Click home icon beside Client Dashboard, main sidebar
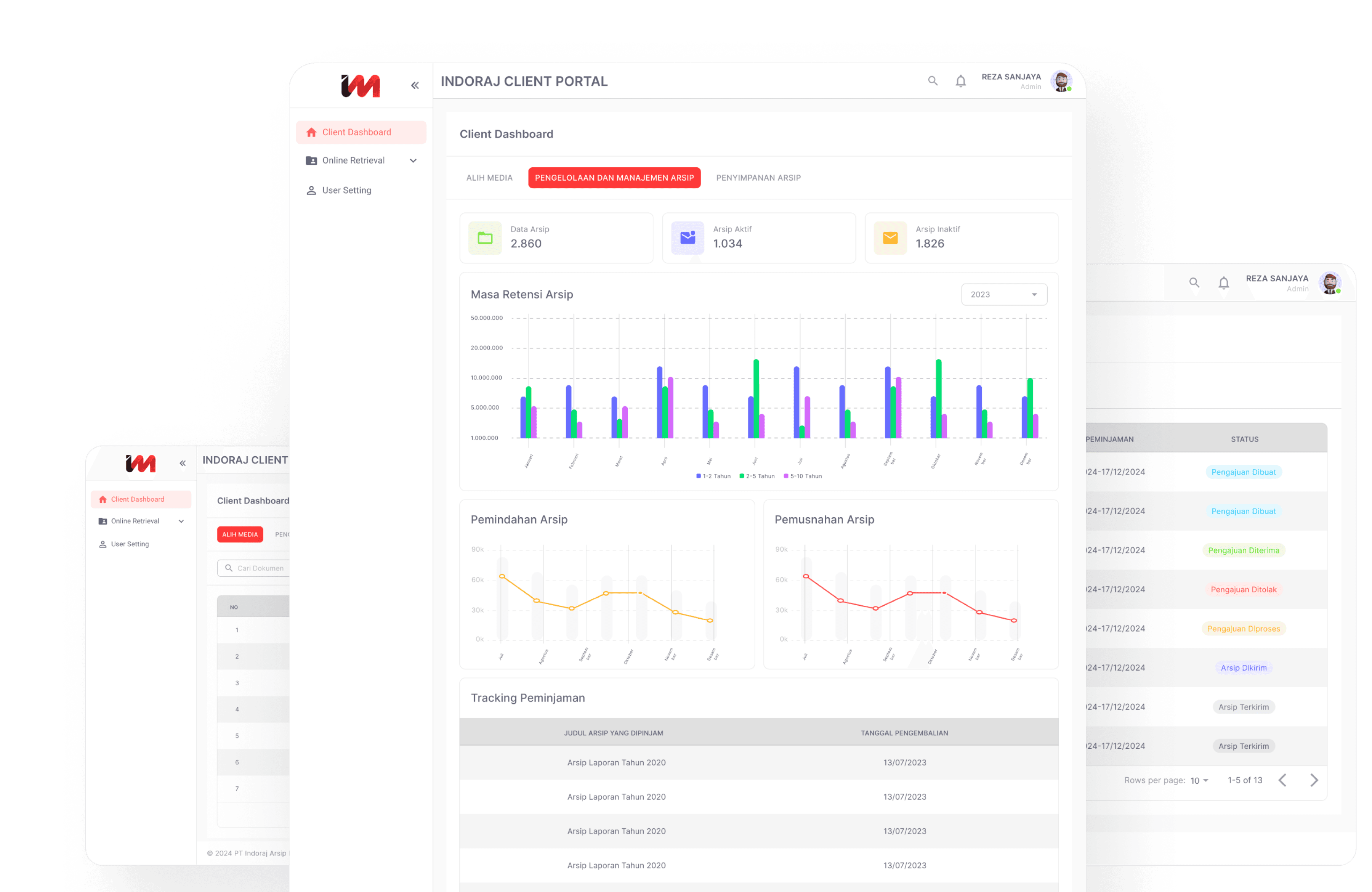This screenshot has width=1372, height=892. pyautogui.click(x=311, y=132)
